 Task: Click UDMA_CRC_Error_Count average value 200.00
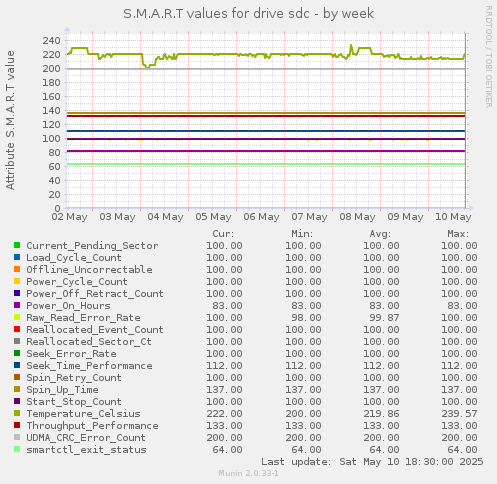click(381, 438)
